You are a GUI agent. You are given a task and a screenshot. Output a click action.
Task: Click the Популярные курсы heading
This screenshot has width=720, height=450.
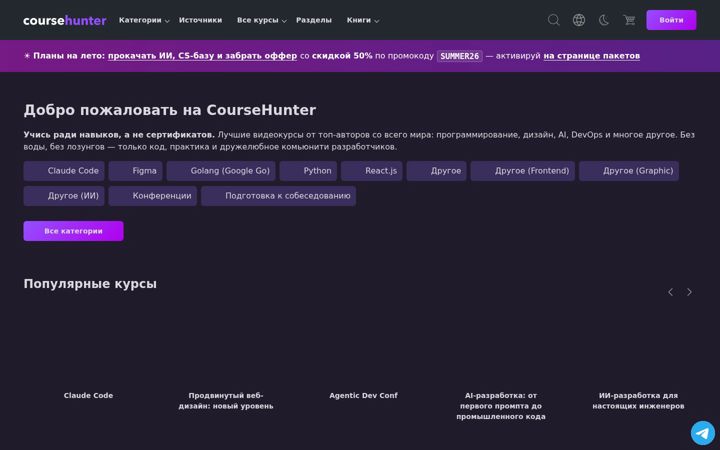pyautogui.click(x=90, y=284)
